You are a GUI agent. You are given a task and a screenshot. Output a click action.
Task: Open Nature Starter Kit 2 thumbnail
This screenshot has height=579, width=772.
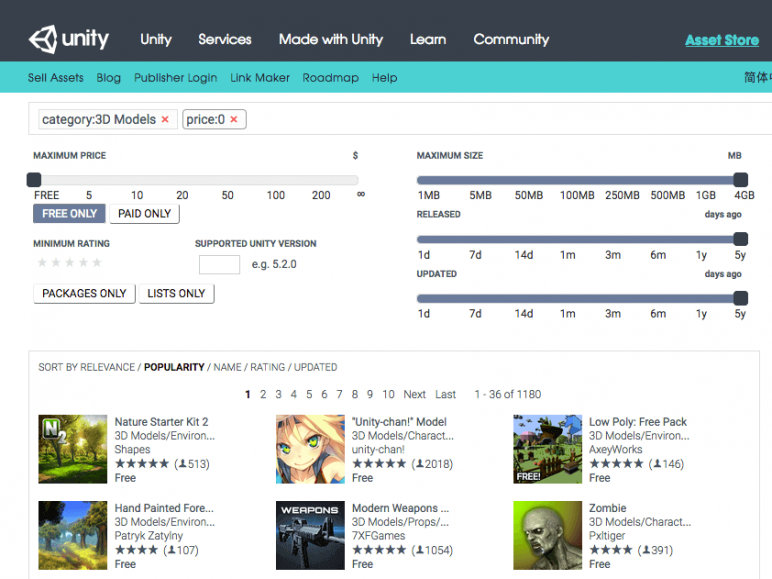[x=73, y=449]
